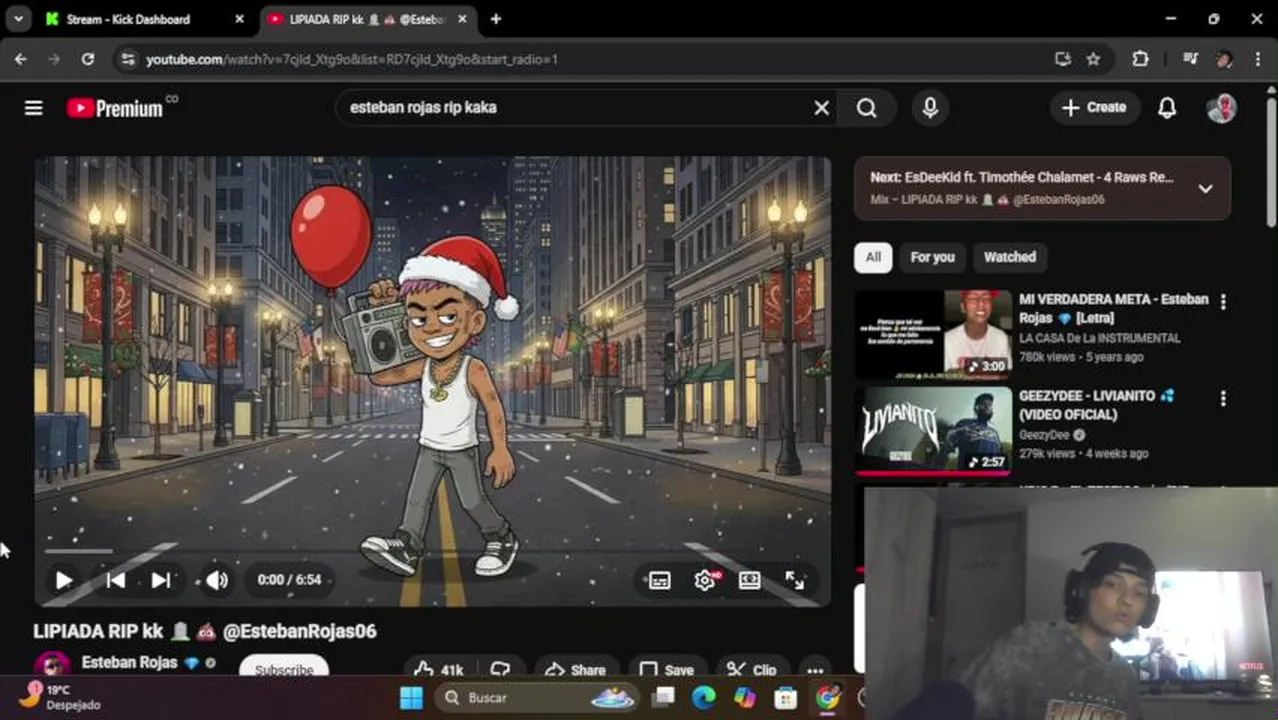Enter full screen mode

(795, 581)
